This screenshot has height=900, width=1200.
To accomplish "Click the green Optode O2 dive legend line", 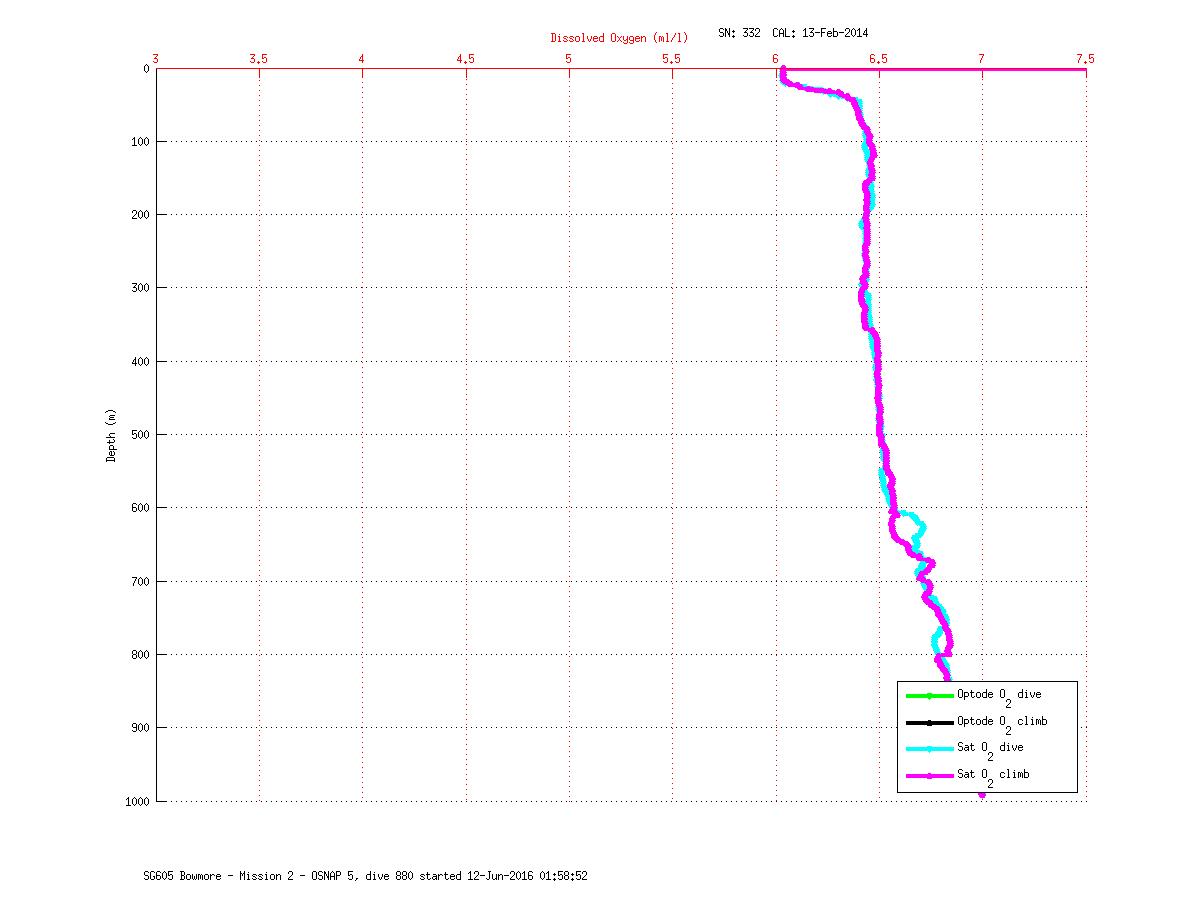I will click(929, 696).
